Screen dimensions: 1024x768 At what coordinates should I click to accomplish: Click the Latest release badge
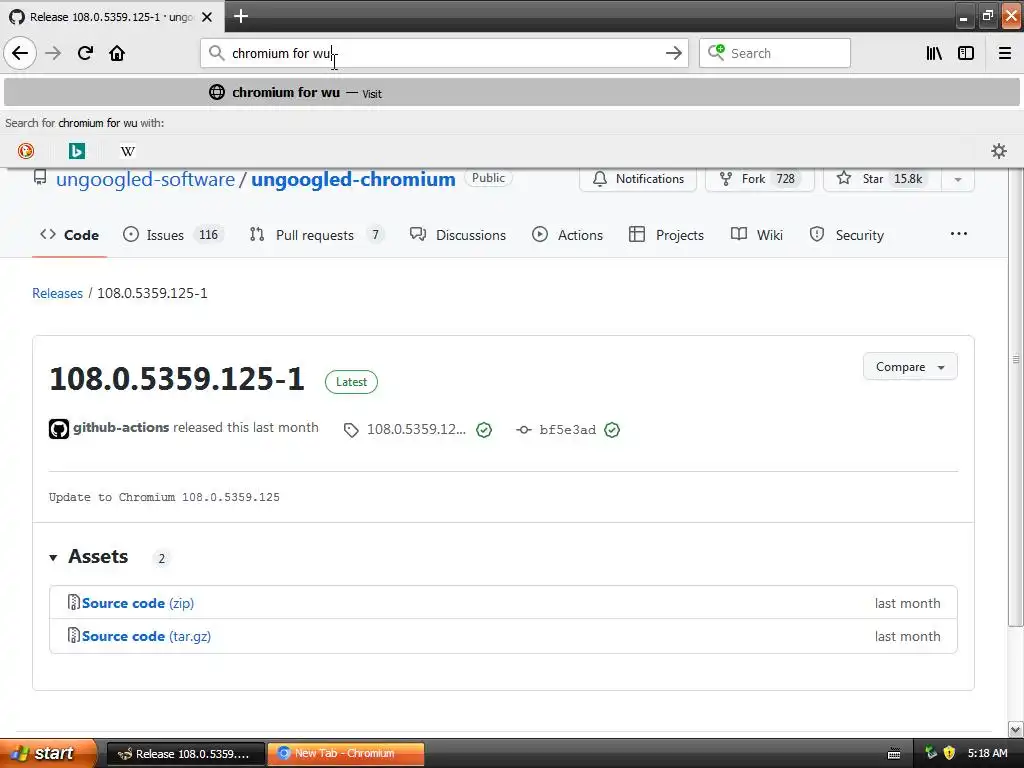point(351,382)
